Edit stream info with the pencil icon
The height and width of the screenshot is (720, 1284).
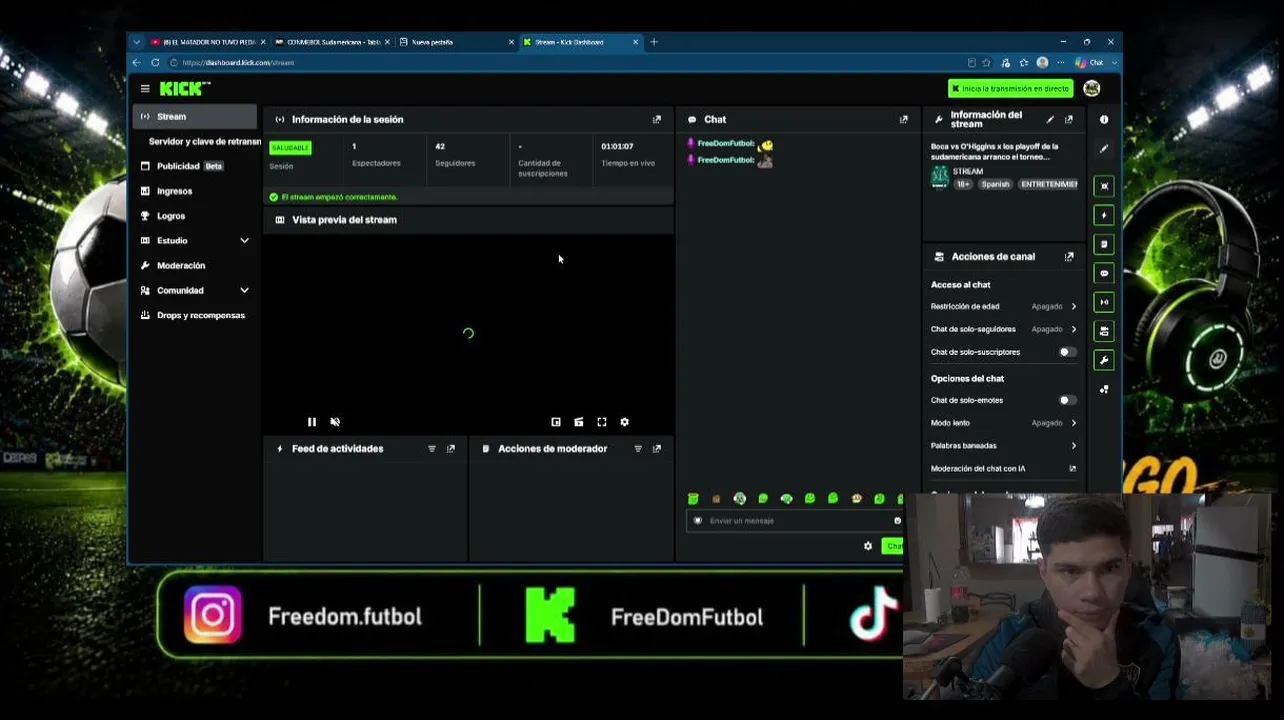point(1050,120)
